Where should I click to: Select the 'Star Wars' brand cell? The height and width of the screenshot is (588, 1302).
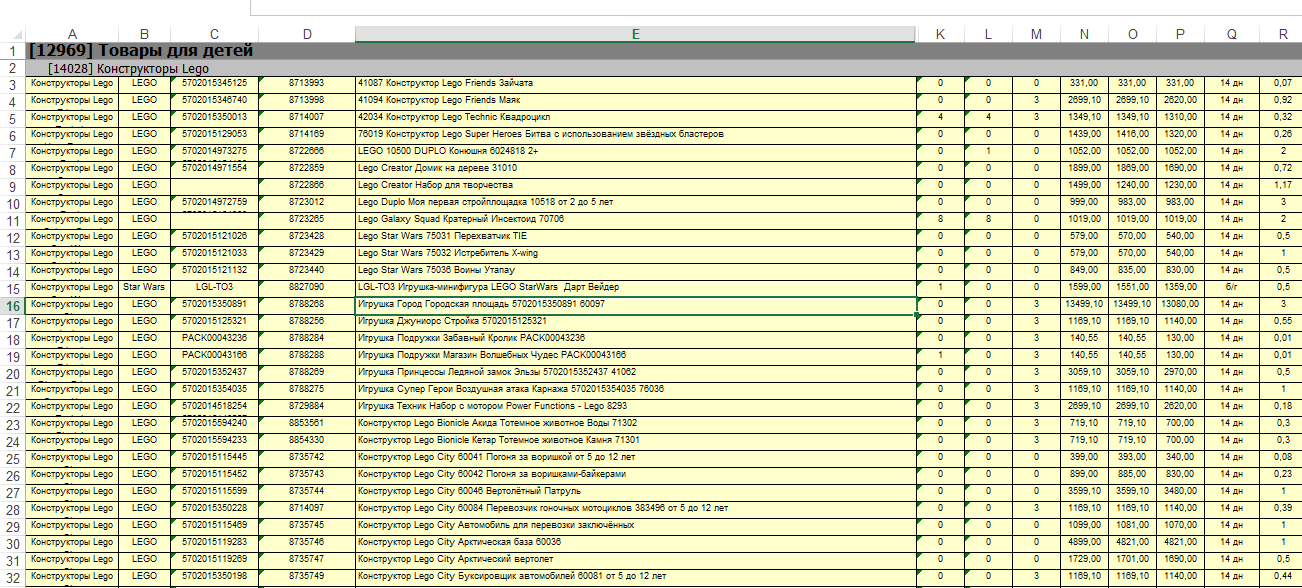pos(145,287)
